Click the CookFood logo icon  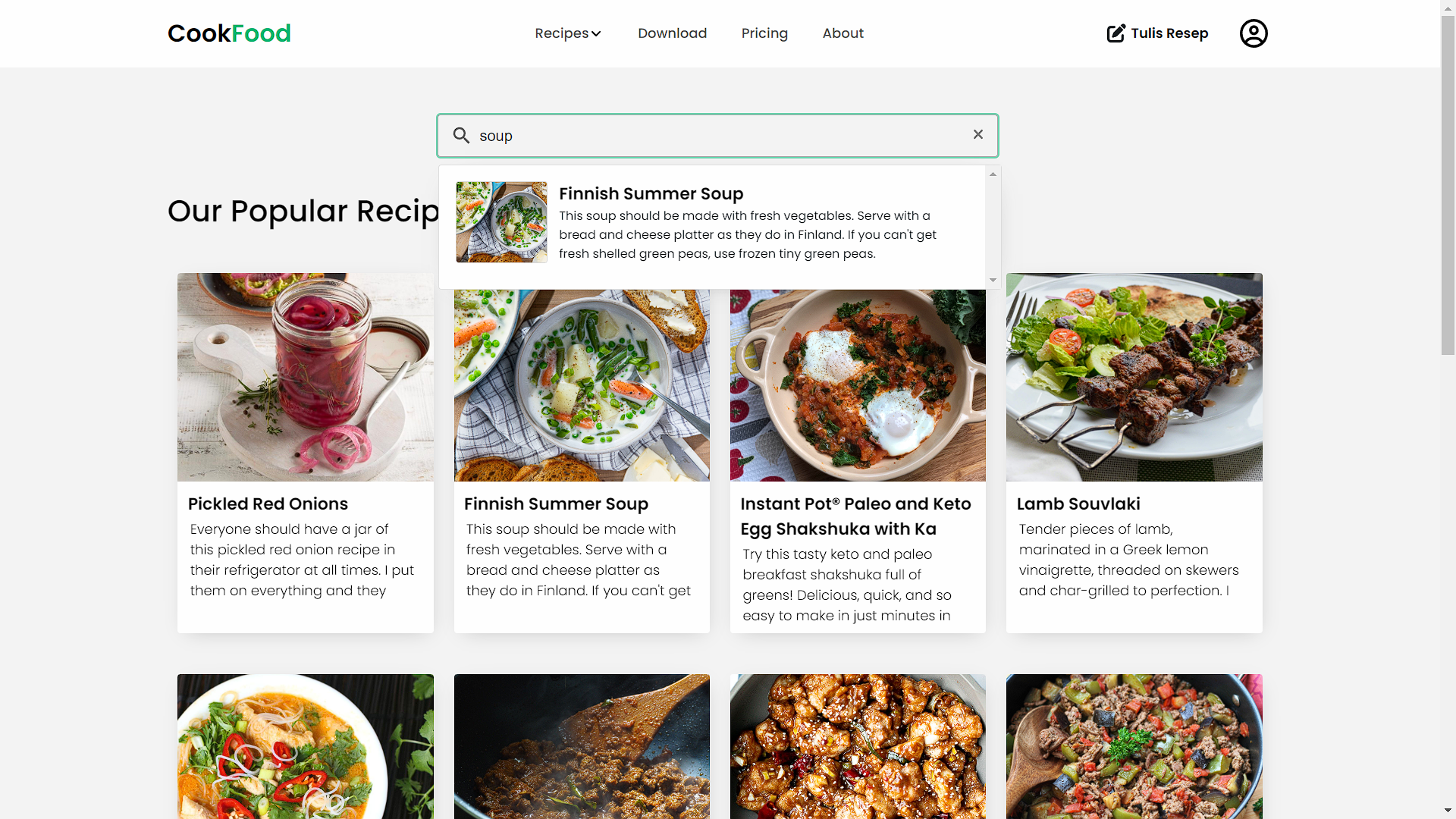[x=229, y=33]
